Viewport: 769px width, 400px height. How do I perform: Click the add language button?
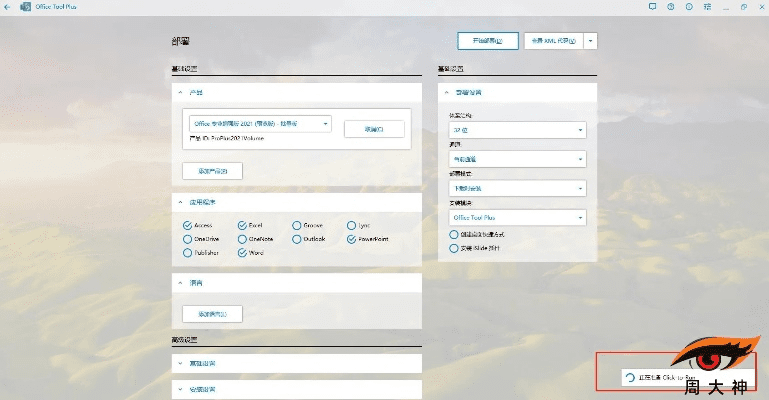click(x=212, y=314)
